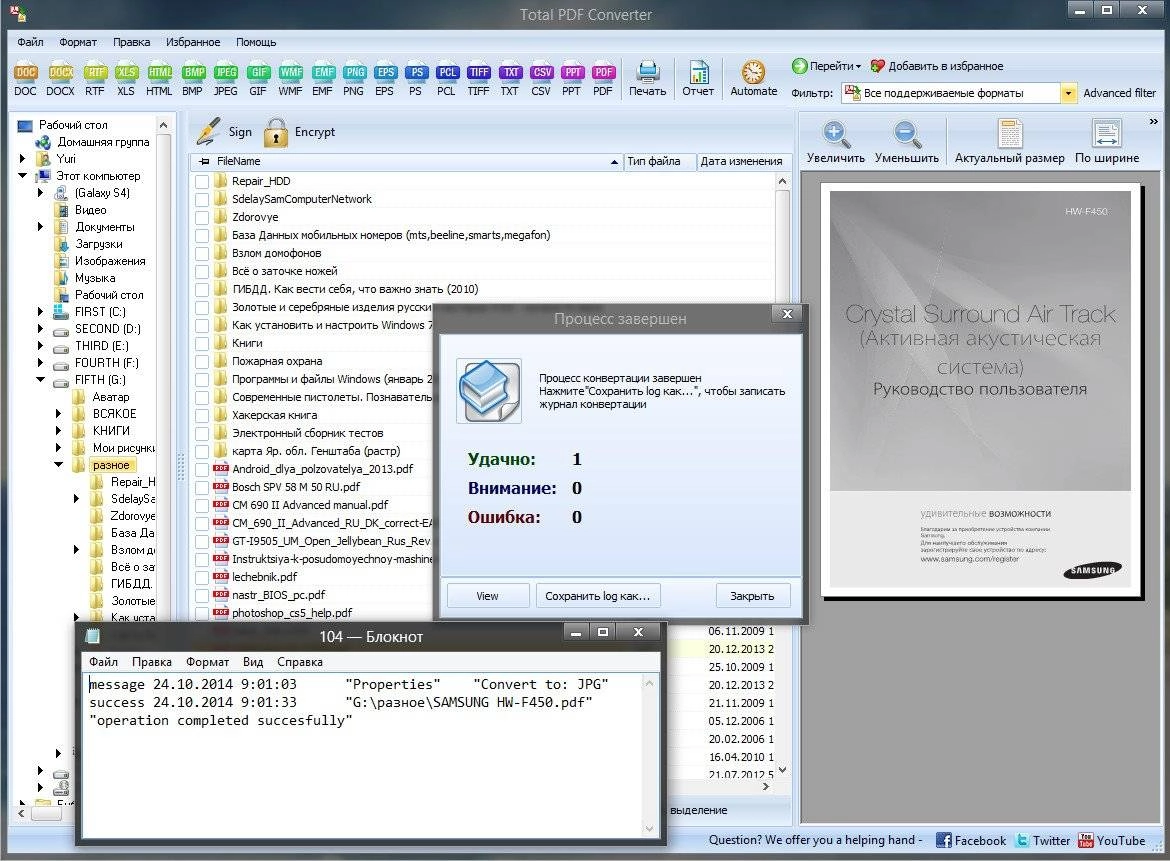This screenshot has height=861, width=1170.
Task: Check Android_dlya_polzovatelya_2013.pdf checkbox
Action: coord(201,469)
